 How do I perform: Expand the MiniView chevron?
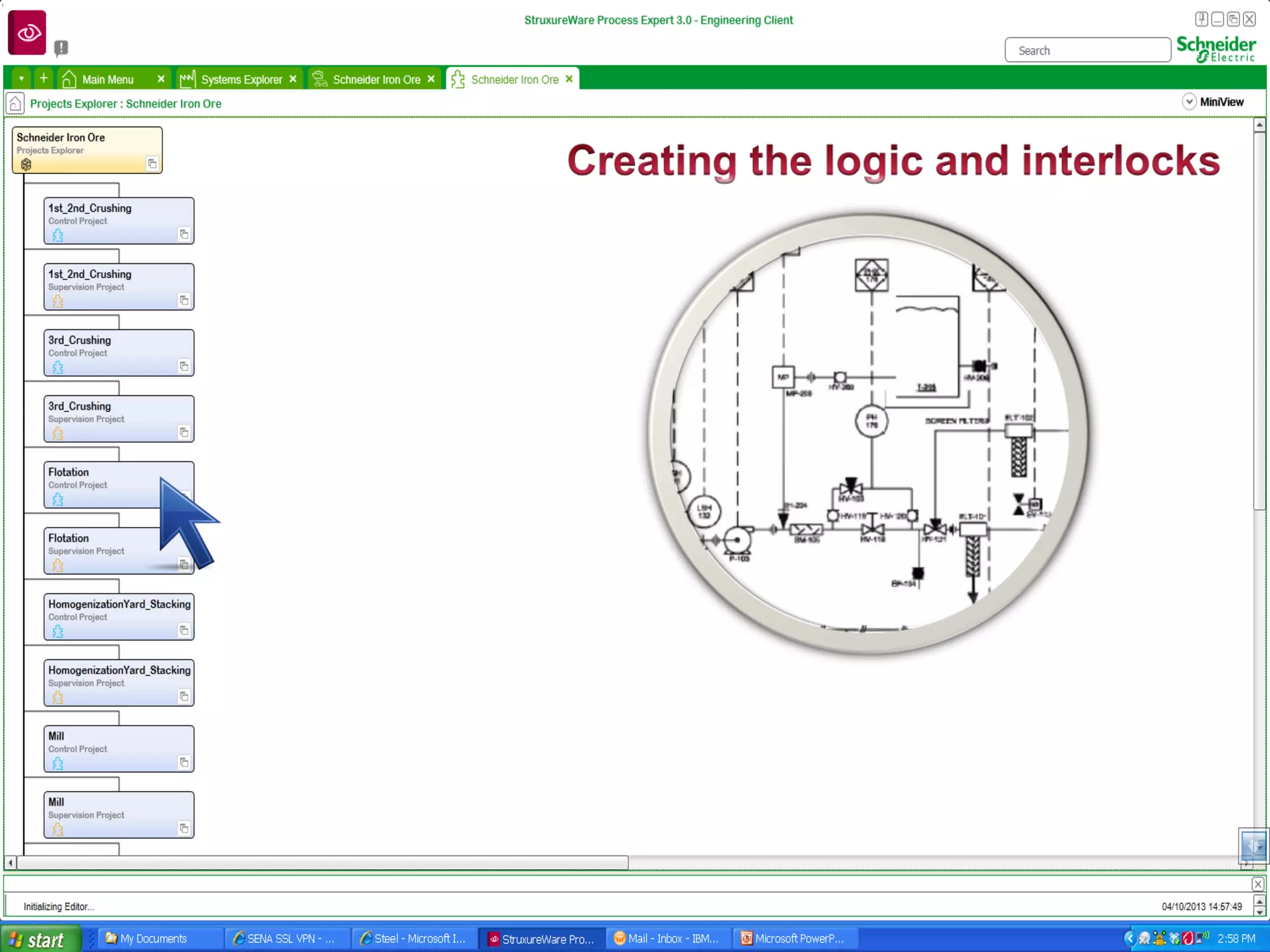pyautogui.click(x=1189, y=102)
